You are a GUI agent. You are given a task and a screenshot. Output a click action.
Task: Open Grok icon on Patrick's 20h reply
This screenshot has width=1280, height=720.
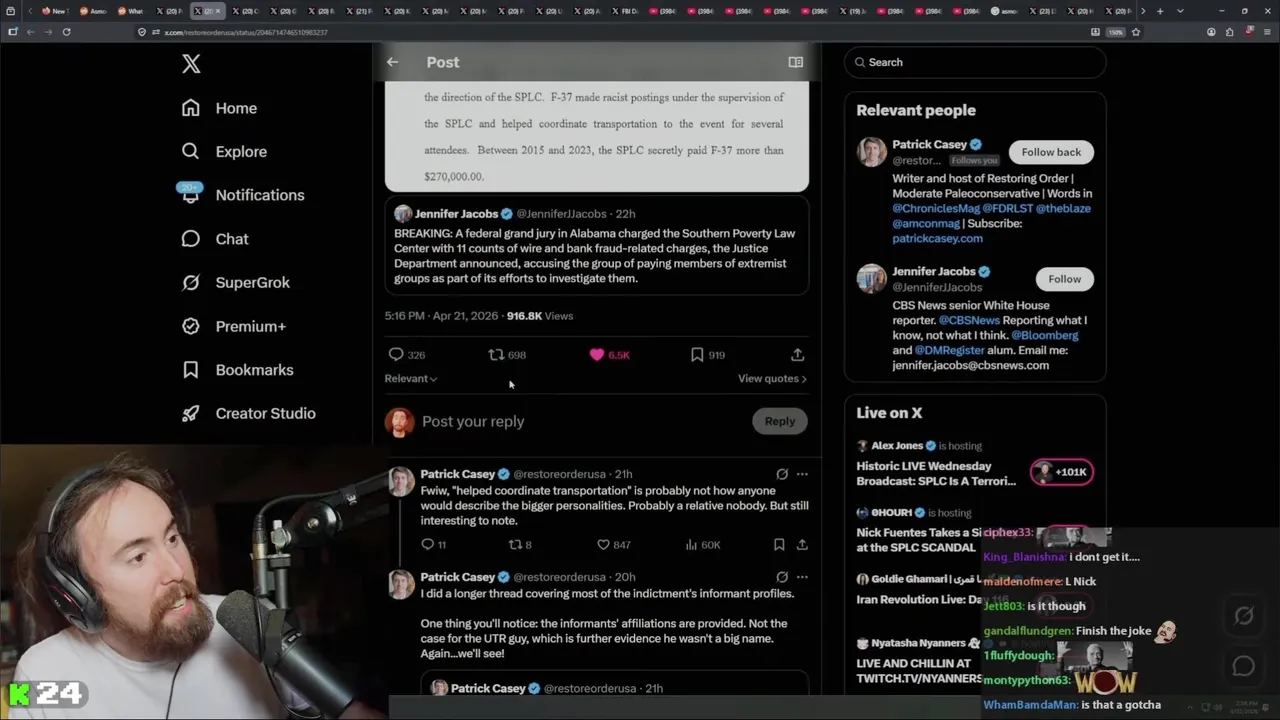[782, 577]
